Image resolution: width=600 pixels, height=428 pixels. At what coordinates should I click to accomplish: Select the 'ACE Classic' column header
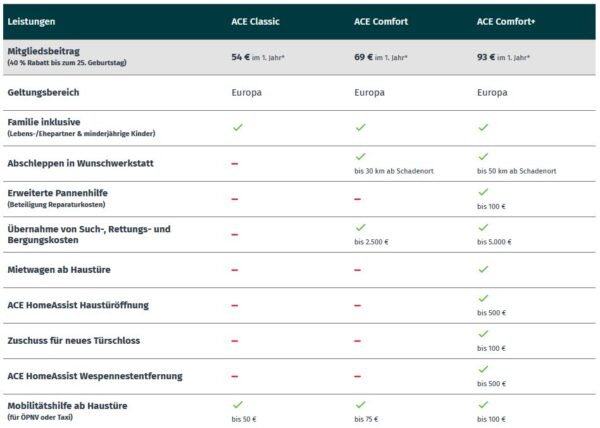[255, 22]
